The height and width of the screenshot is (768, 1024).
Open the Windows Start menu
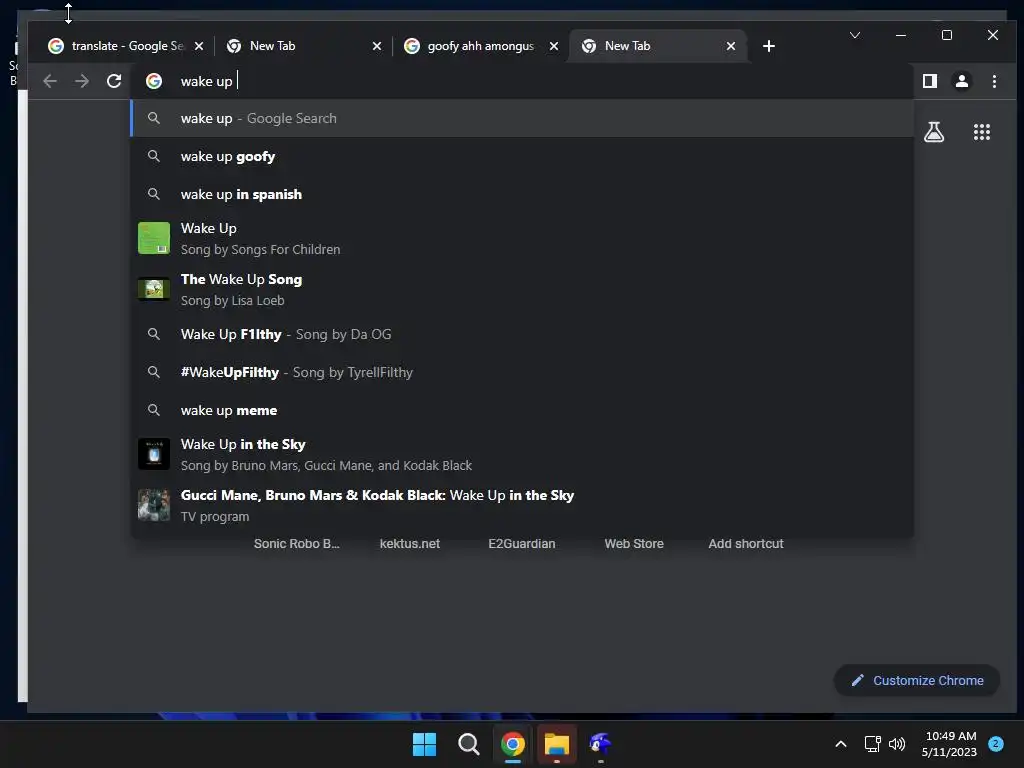tap(424, 744)
